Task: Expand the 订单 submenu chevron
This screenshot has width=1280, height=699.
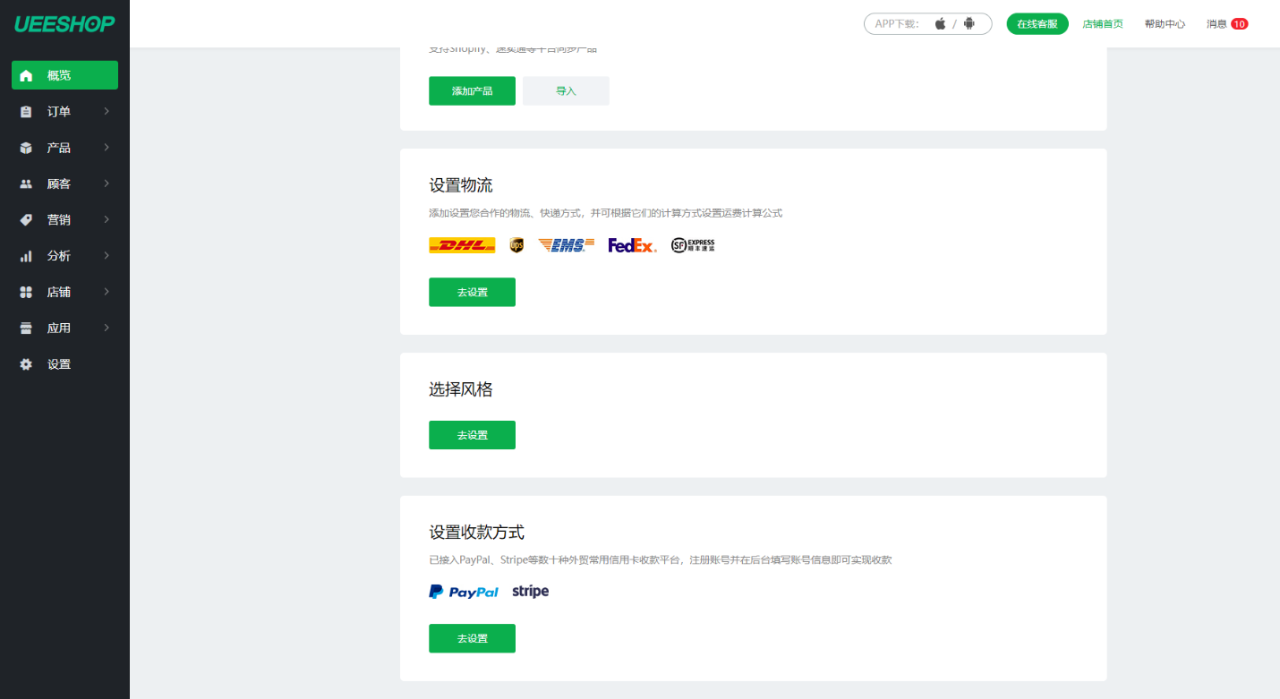Action: coord(106,112)
